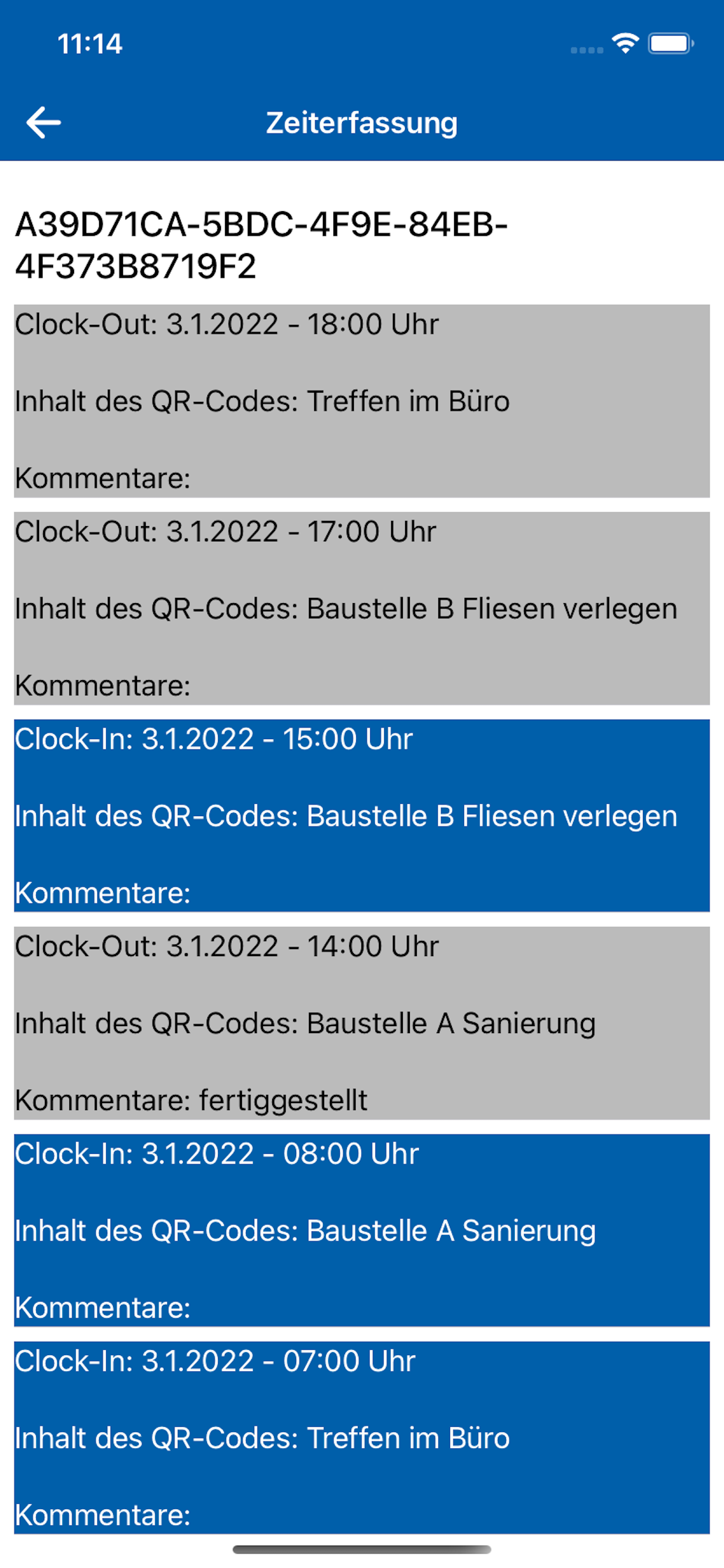
Task: Tap the 'fertiggestellt' comment text
Action: (x=283, y=1101)
